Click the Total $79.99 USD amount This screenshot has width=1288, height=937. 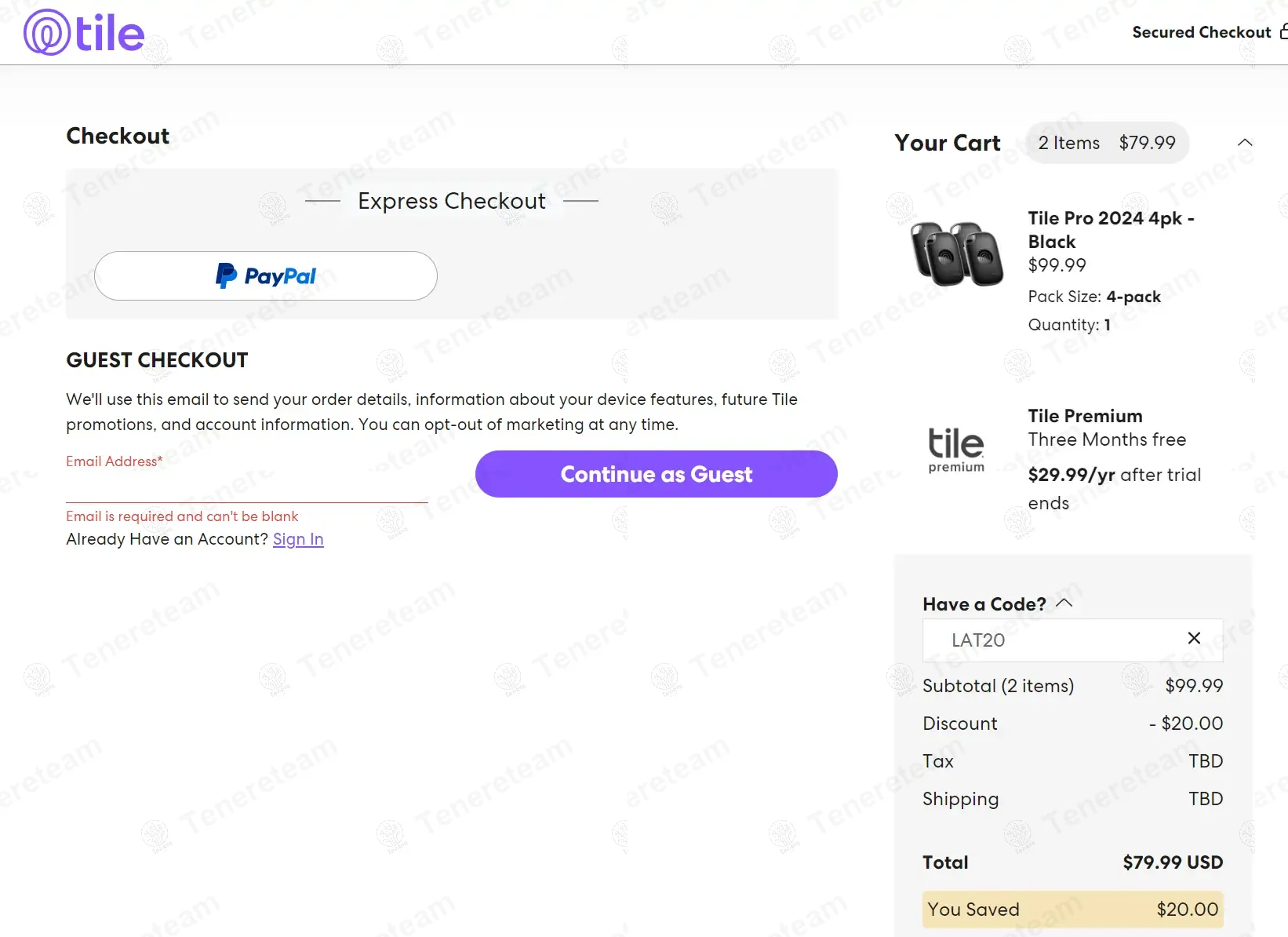click(x=1173, y=862)
